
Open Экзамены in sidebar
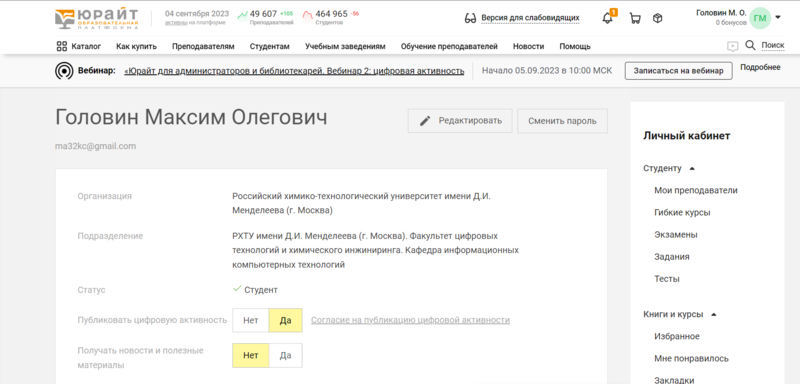pos(676,235)
